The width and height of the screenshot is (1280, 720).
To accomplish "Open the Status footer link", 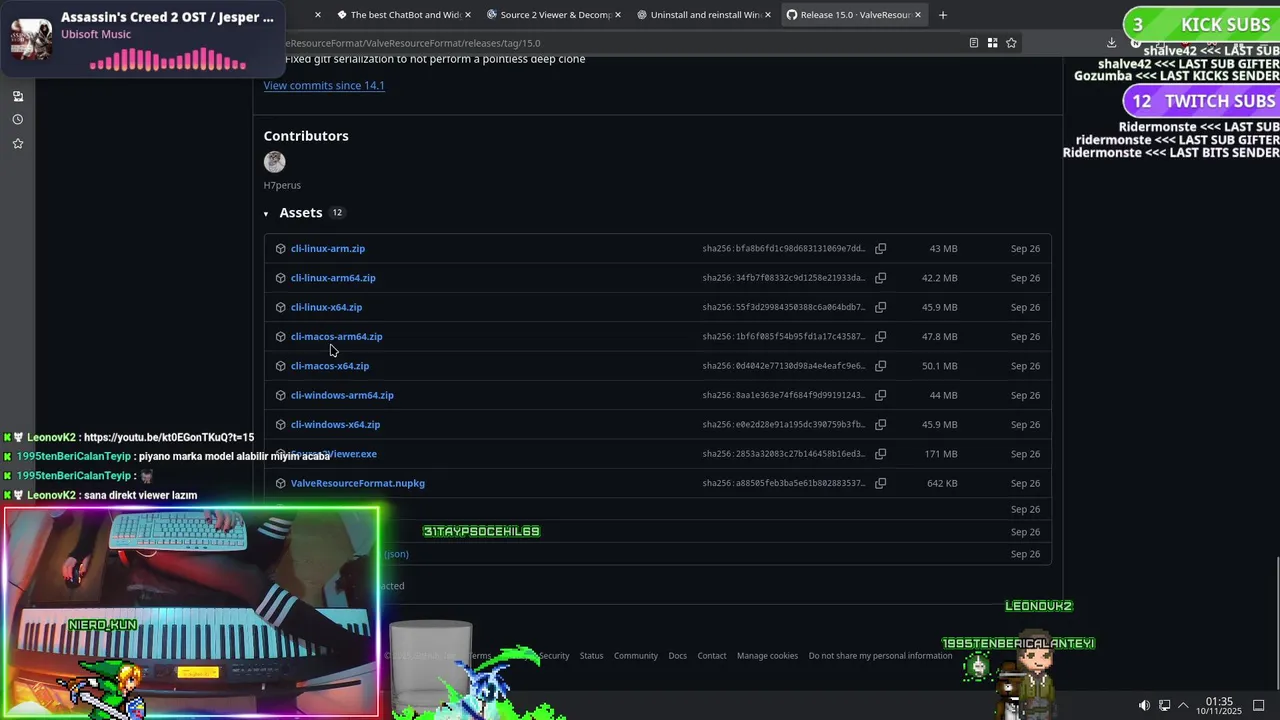I will [x=591, y=656].
